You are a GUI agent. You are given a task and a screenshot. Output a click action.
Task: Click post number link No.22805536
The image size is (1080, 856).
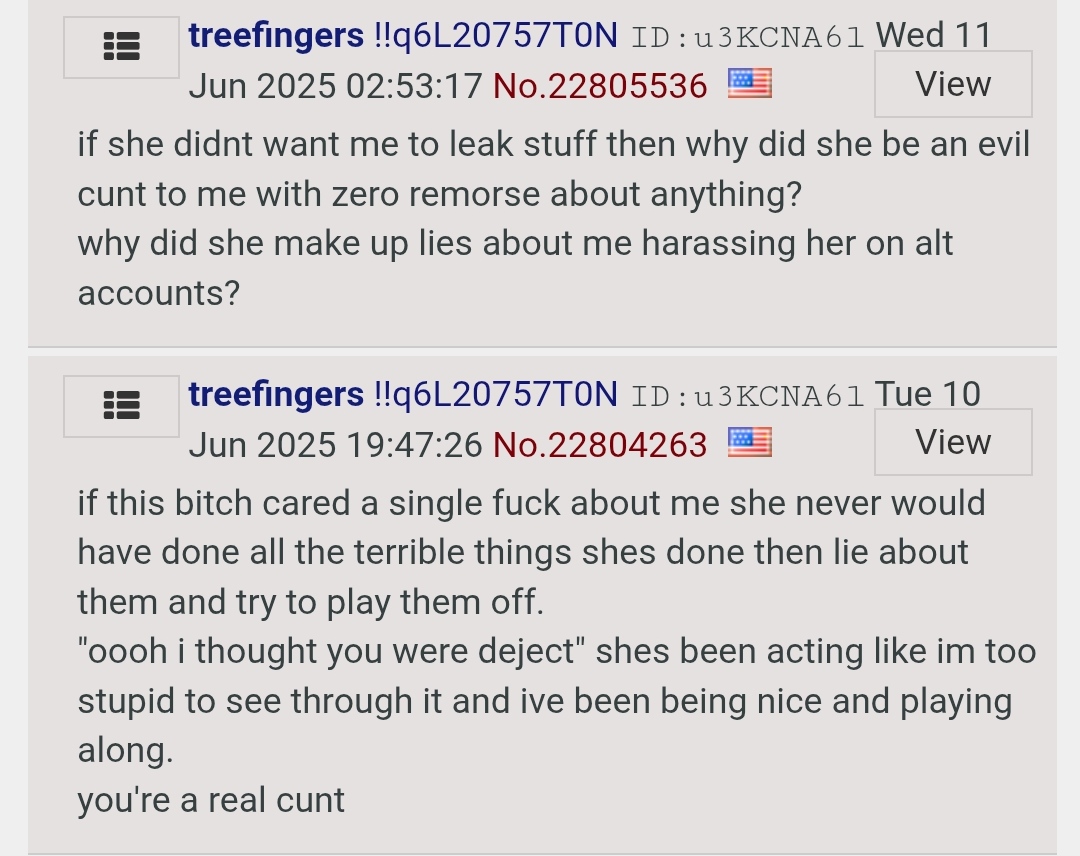click(x=600, y=86)
